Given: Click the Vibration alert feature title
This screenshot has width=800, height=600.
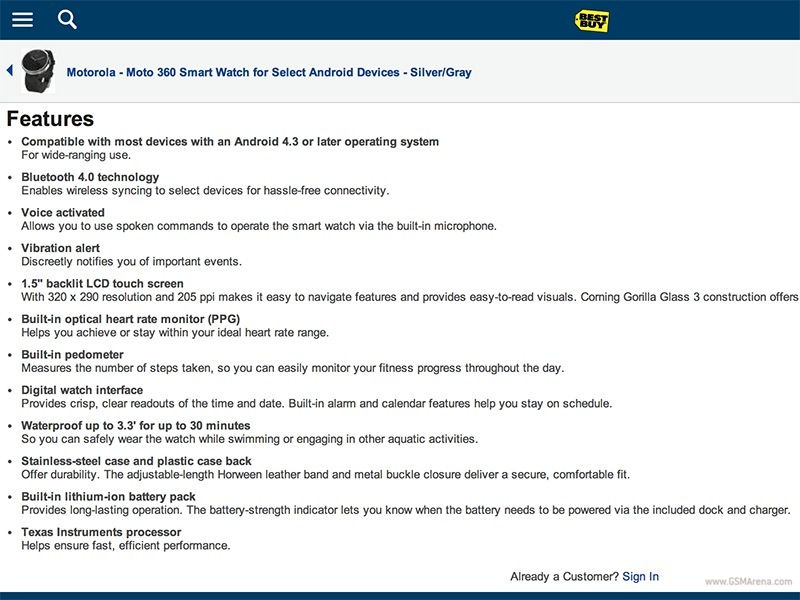Looking at the screenshot, I should 61,248.
